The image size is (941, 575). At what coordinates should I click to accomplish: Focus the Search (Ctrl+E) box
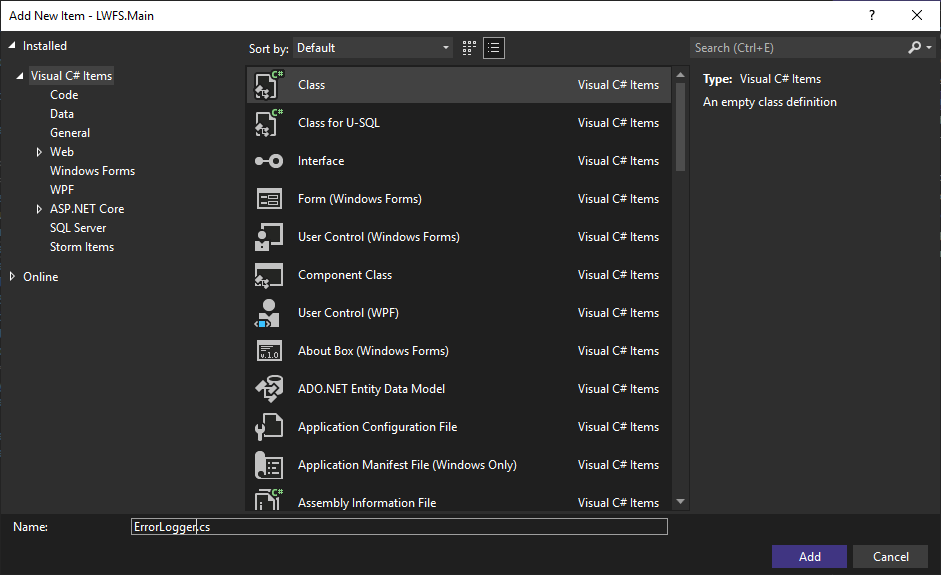tap(798, 47)
